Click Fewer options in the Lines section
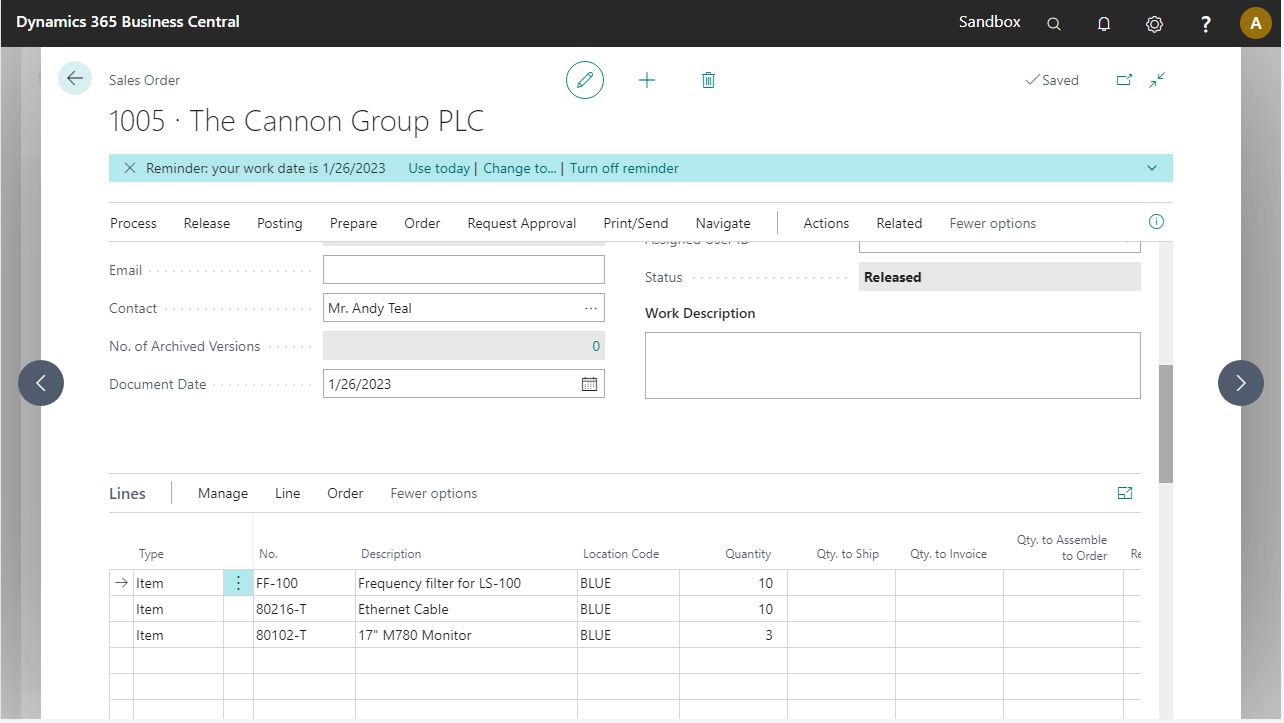The height and width of the screenshot is (723, 1284). click(434, 493)
